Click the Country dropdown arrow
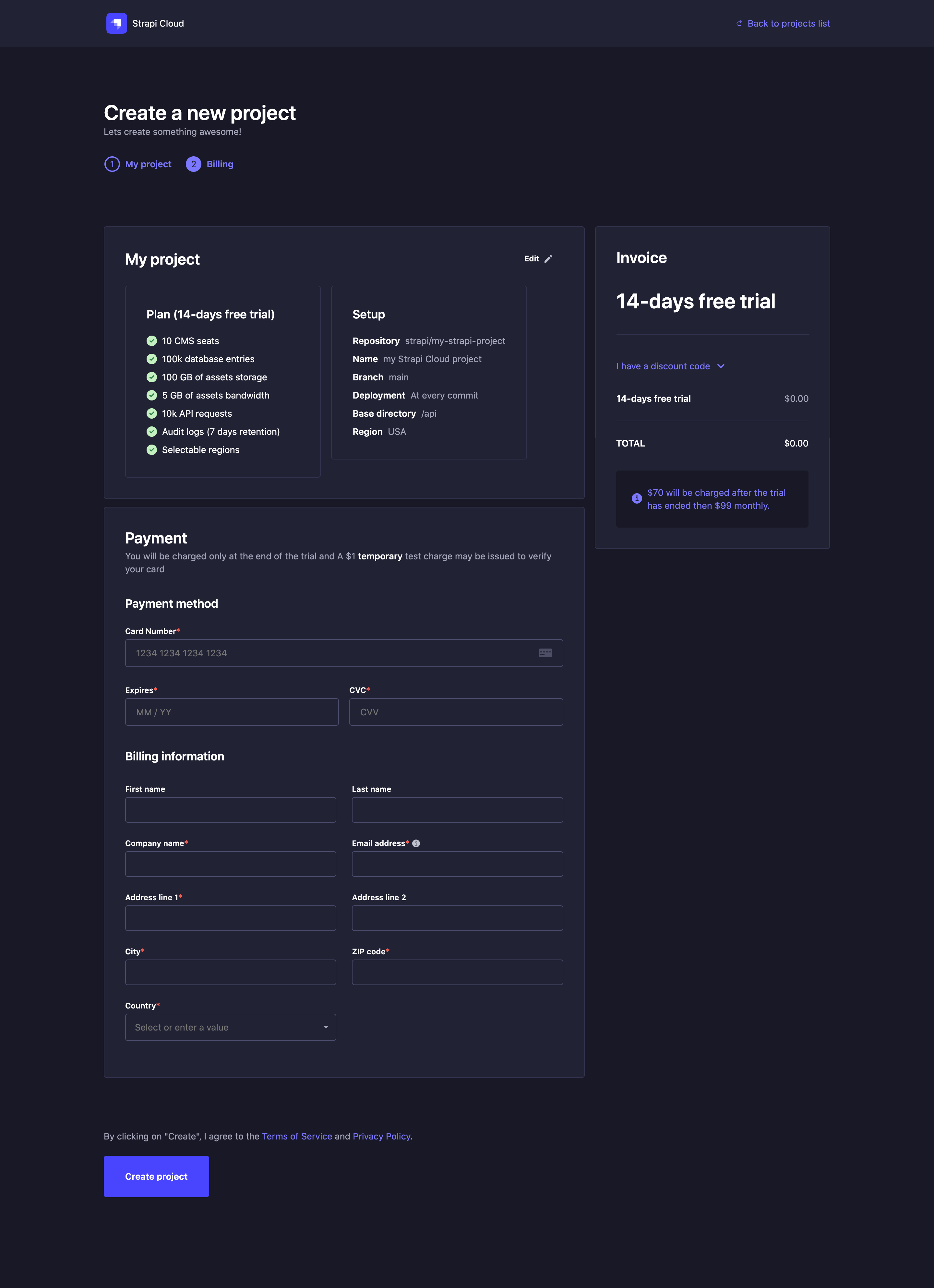Screen dimensions: 934x1288 click(x=326, y=1027)
